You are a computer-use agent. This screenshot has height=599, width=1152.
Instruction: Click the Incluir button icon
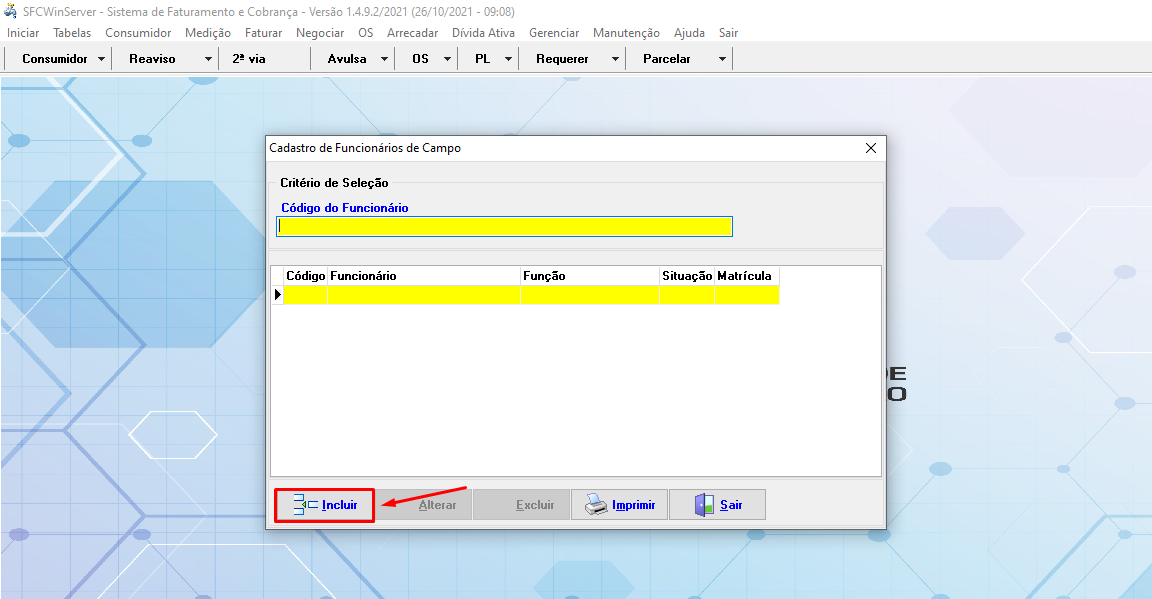coord(305,505)
